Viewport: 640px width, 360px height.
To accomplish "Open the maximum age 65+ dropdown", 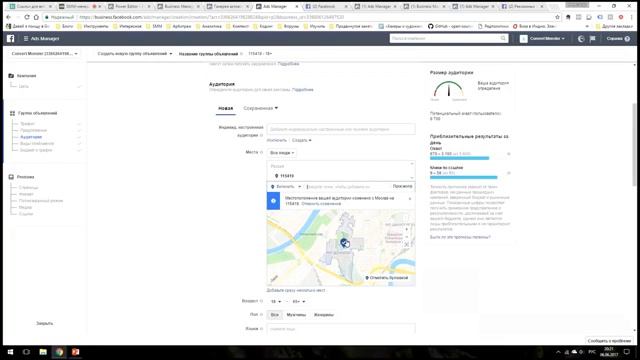I will coord(298,301).
